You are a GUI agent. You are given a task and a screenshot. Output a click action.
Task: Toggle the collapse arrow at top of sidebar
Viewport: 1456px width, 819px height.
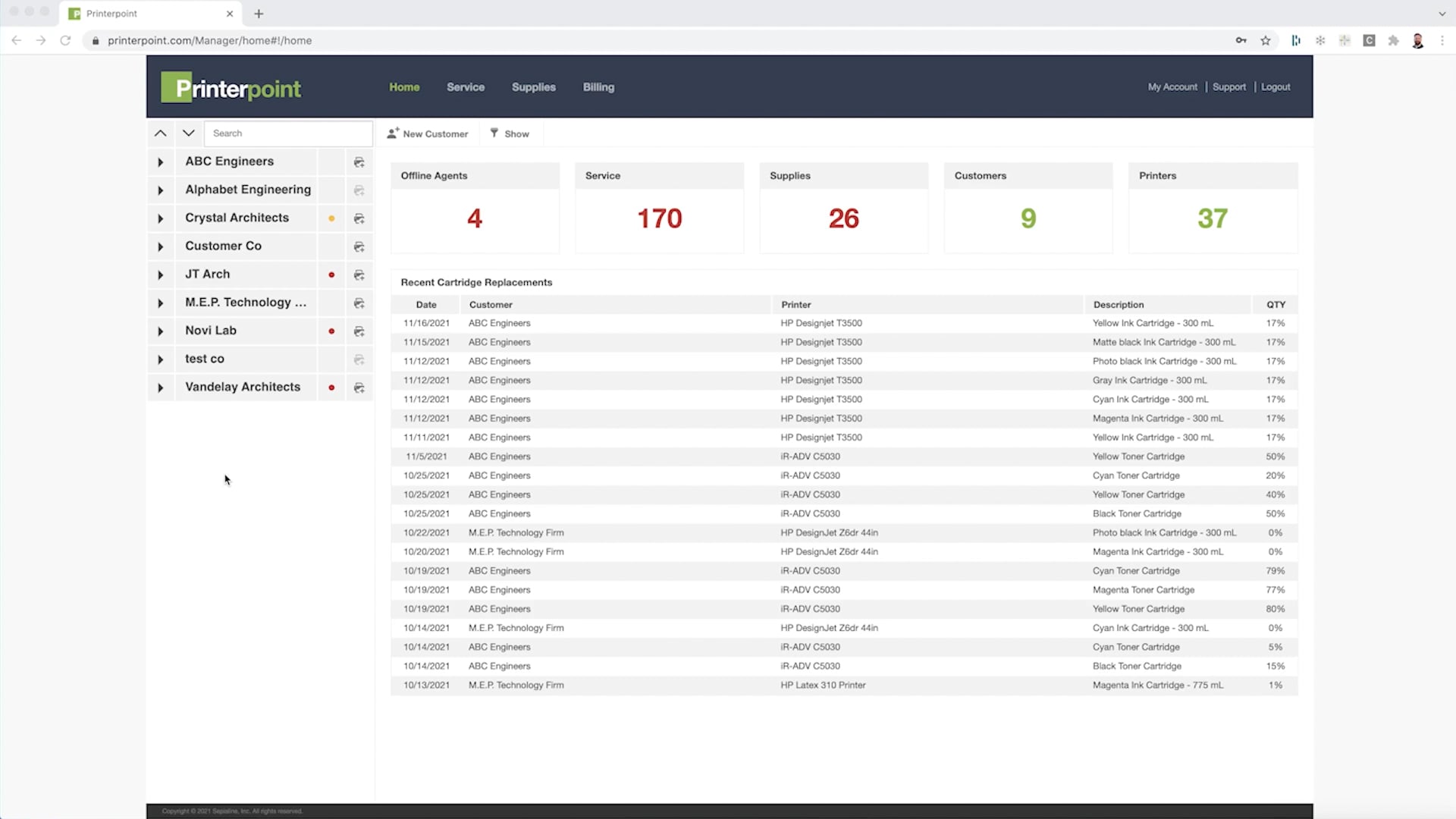(x=160, y=132)
